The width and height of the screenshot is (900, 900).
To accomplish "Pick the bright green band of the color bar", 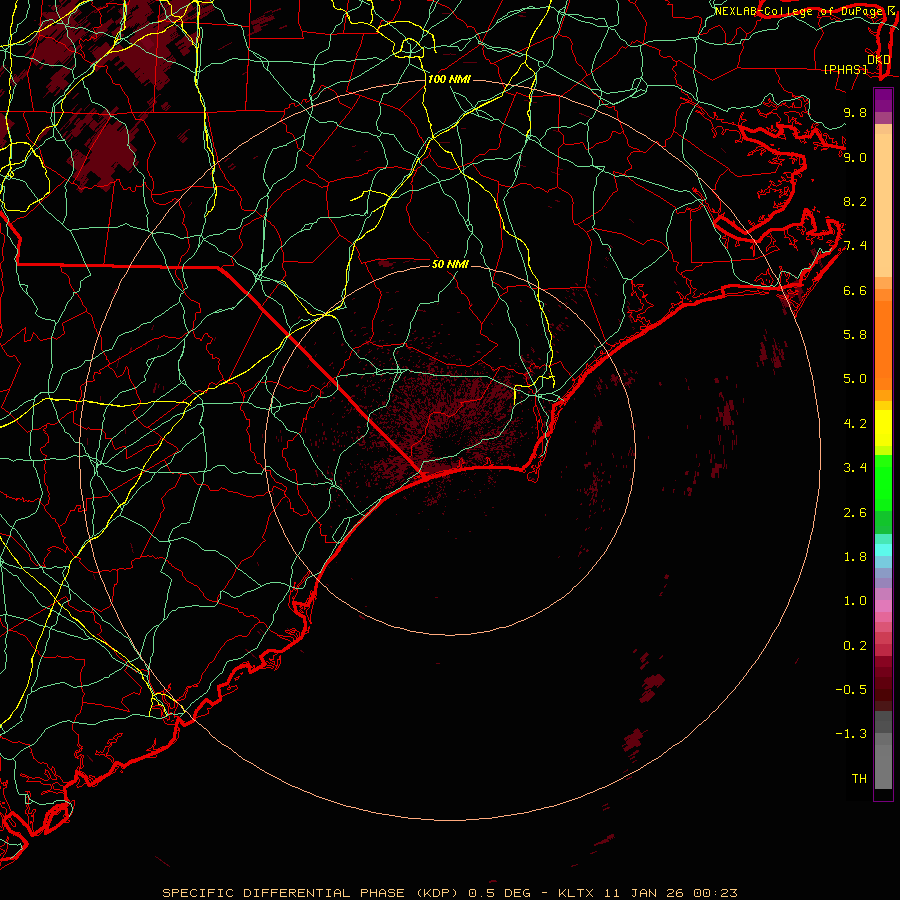I will pos(883,482).
